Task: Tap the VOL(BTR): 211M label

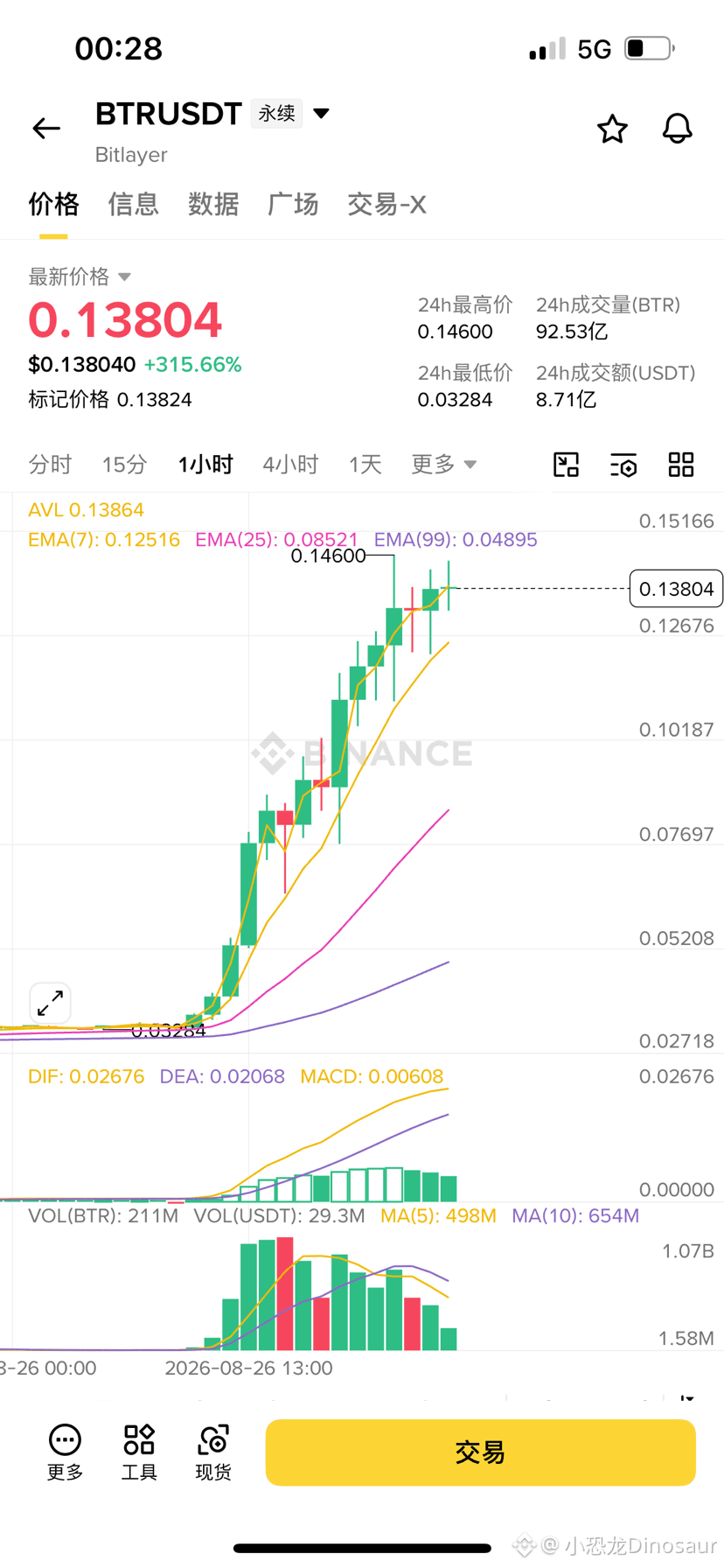Action: 103,1216
